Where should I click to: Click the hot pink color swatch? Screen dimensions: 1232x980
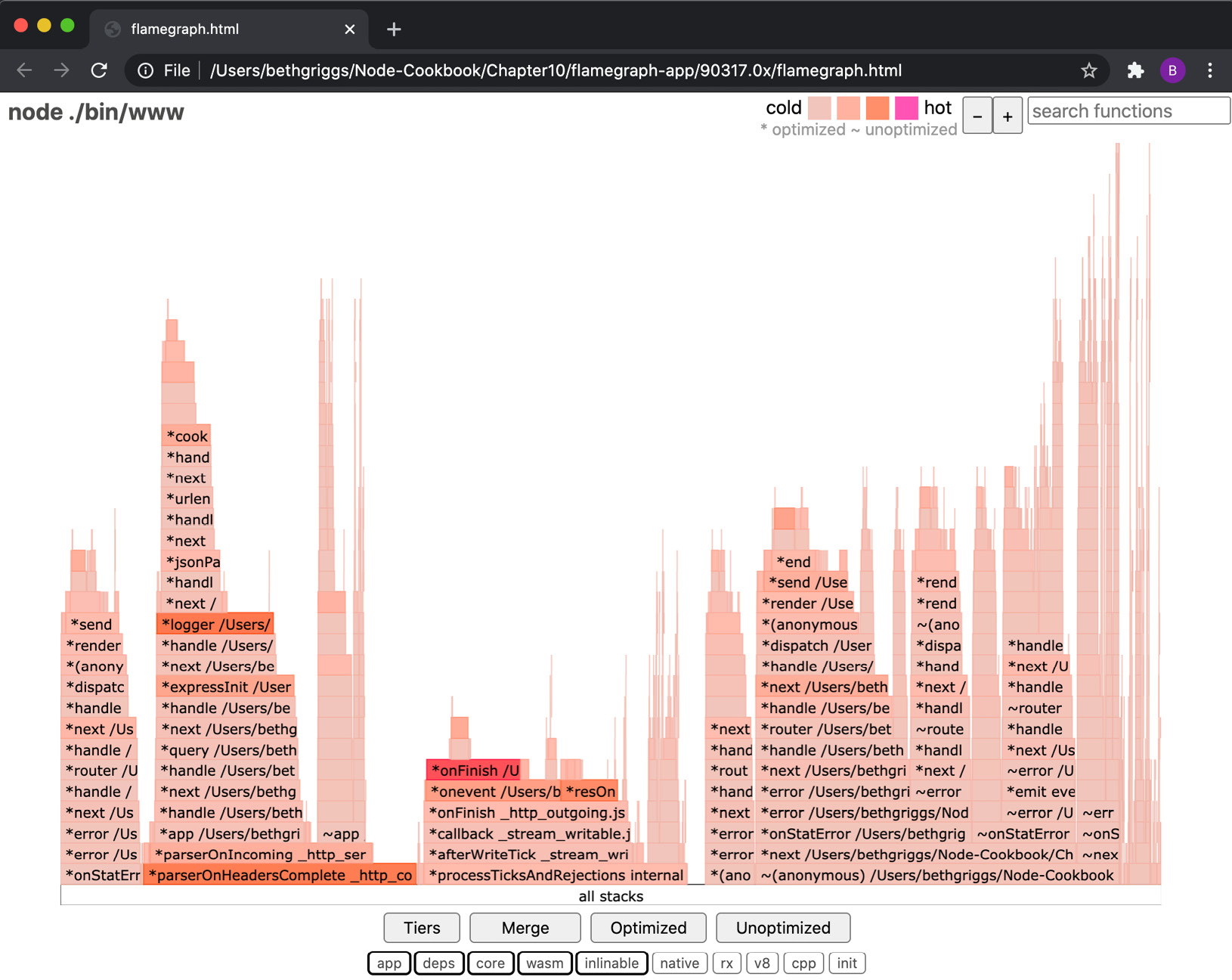point(905,109)
